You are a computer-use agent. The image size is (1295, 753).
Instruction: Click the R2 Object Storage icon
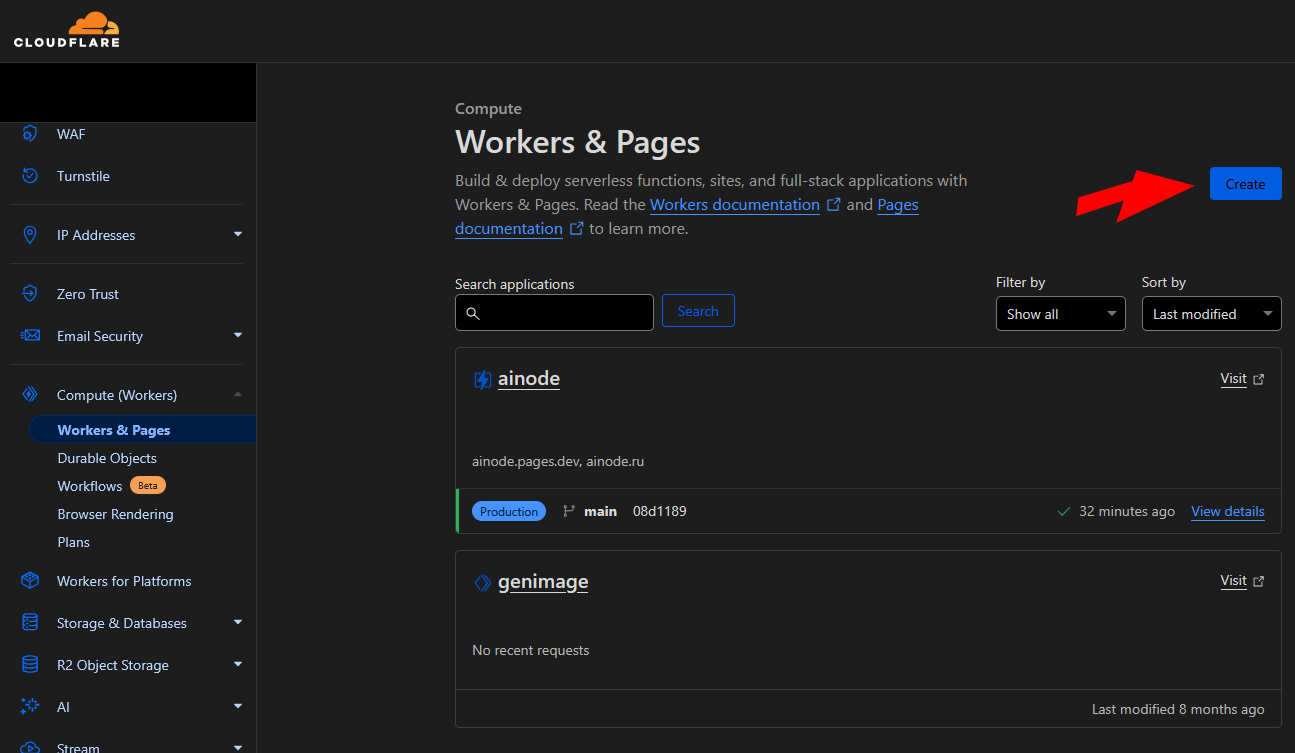30,665
